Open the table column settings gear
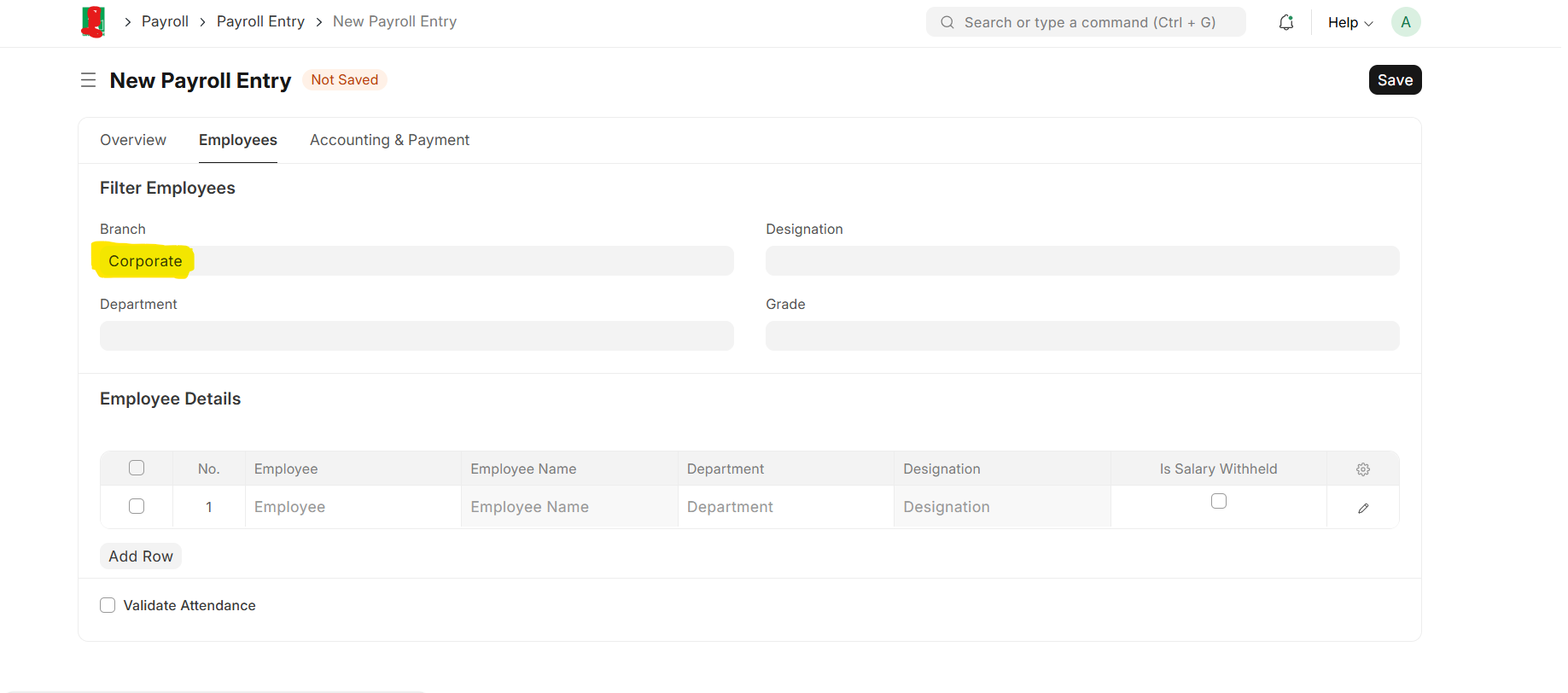Image resolution: width=1568 pixels, height=693 pixels. click(x=1362, y=469)
